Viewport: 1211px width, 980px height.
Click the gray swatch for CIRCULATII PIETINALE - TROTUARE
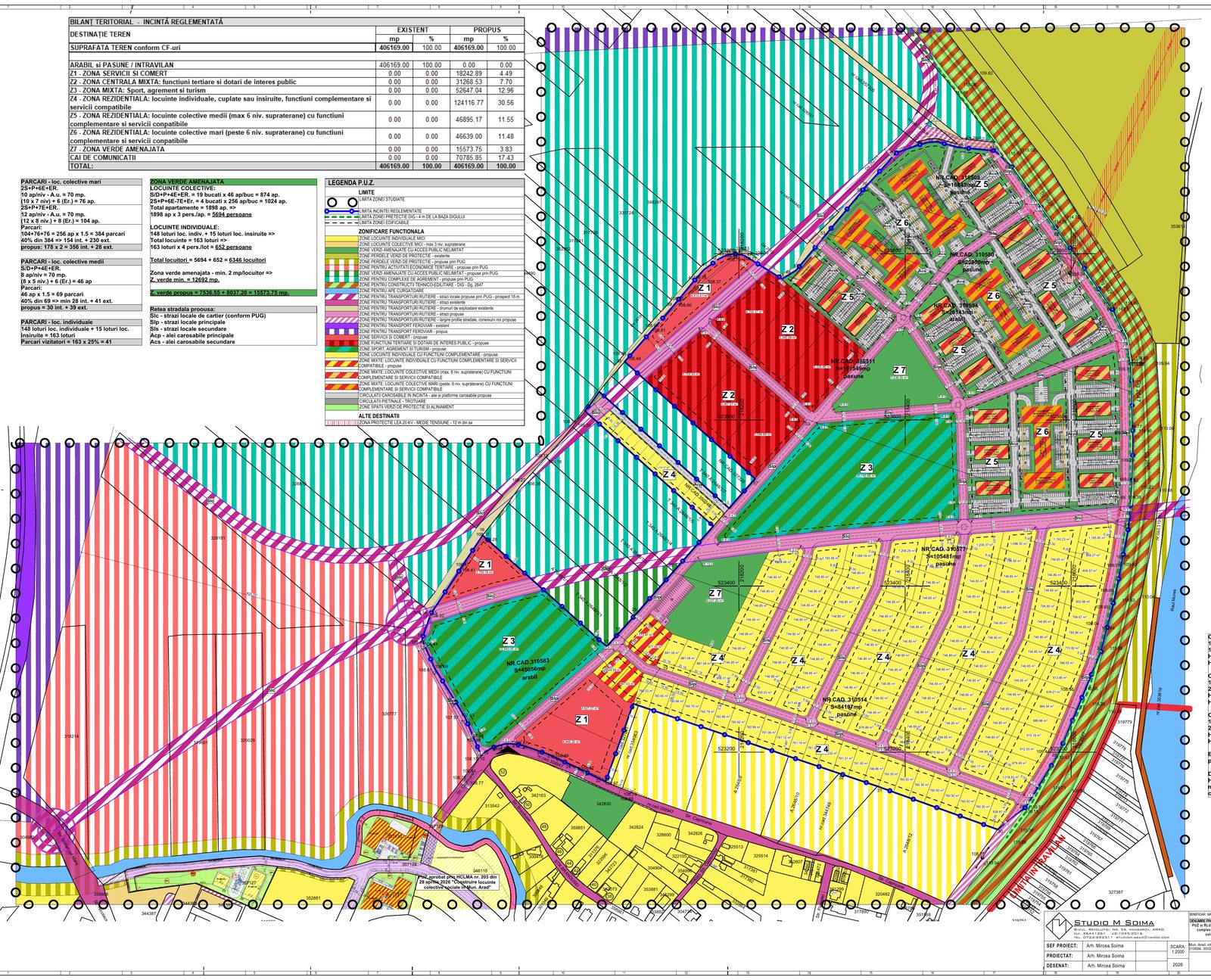click(x=342, y=401)
